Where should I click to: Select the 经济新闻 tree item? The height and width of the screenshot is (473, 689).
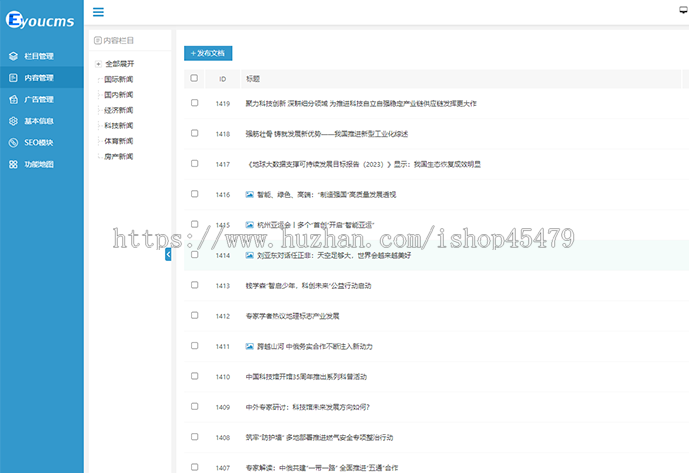tap(119, 110)
